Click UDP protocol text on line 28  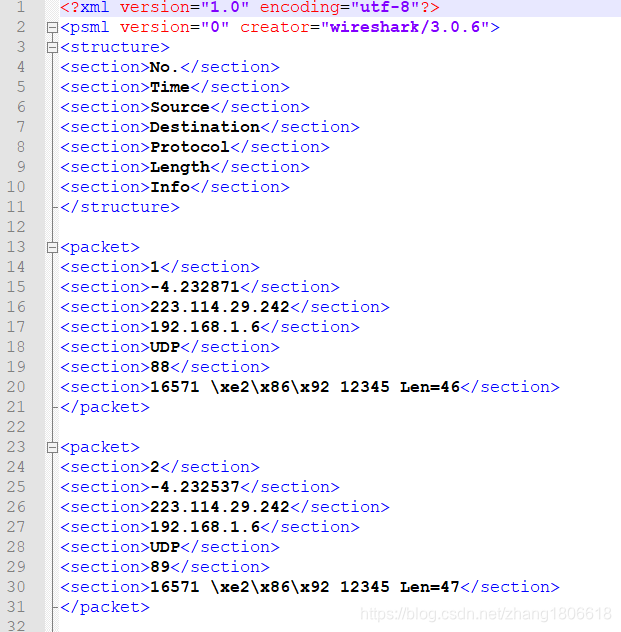(x=165, y=547)
